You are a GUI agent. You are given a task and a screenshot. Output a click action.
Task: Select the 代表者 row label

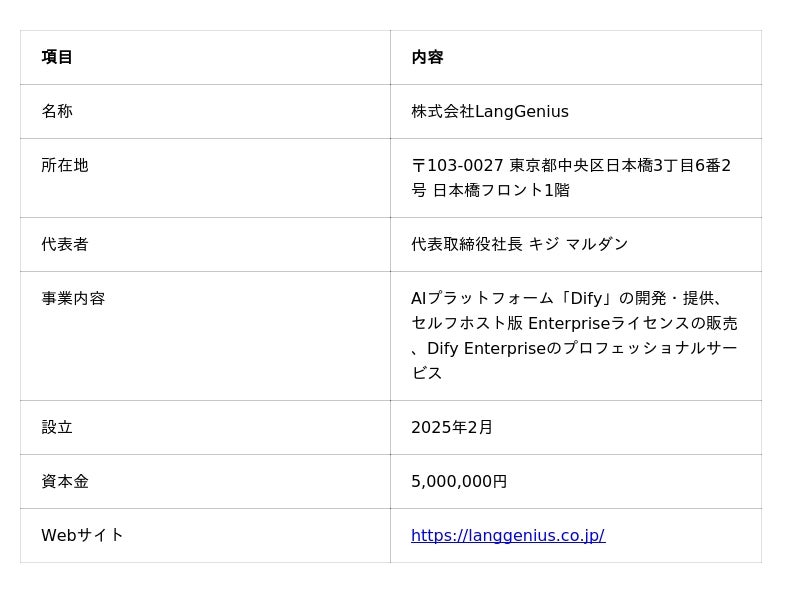(65, 244)
